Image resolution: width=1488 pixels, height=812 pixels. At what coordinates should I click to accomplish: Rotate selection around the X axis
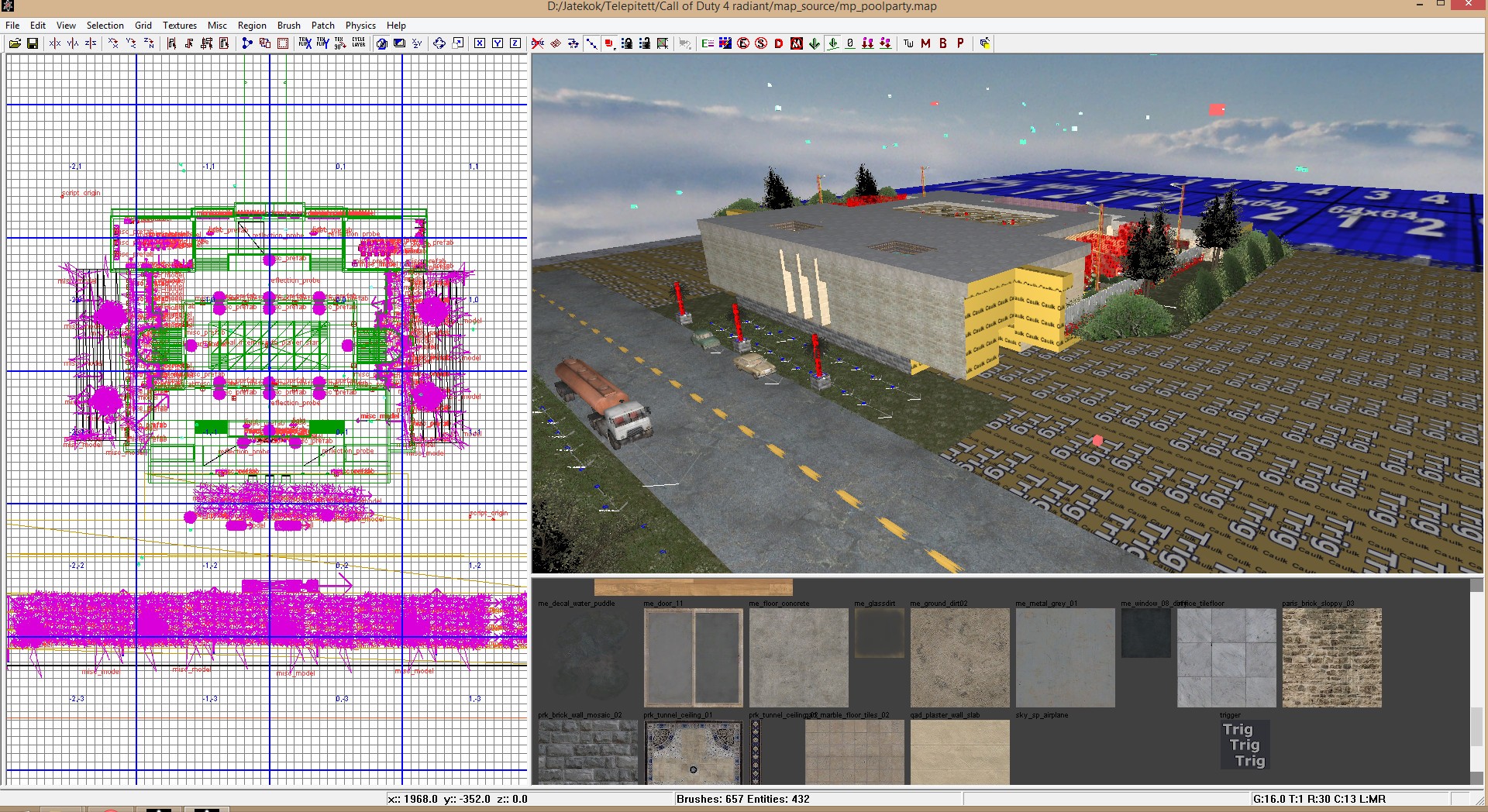pyautogui.click(x=113, y=43)
